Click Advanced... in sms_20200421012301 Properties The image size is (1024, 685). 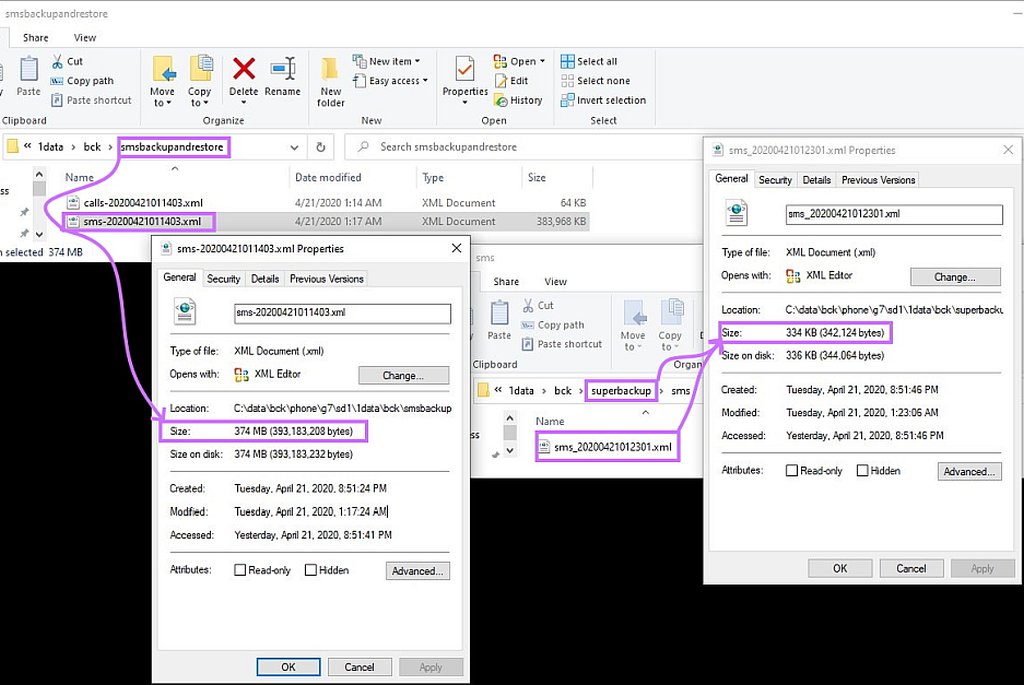click(969, 471)
